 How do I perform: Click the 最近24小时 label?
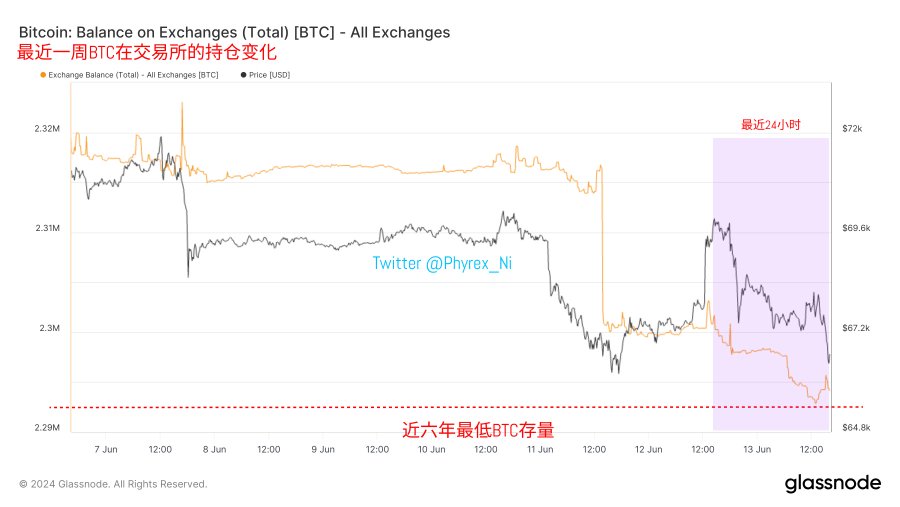coord(770,125)
